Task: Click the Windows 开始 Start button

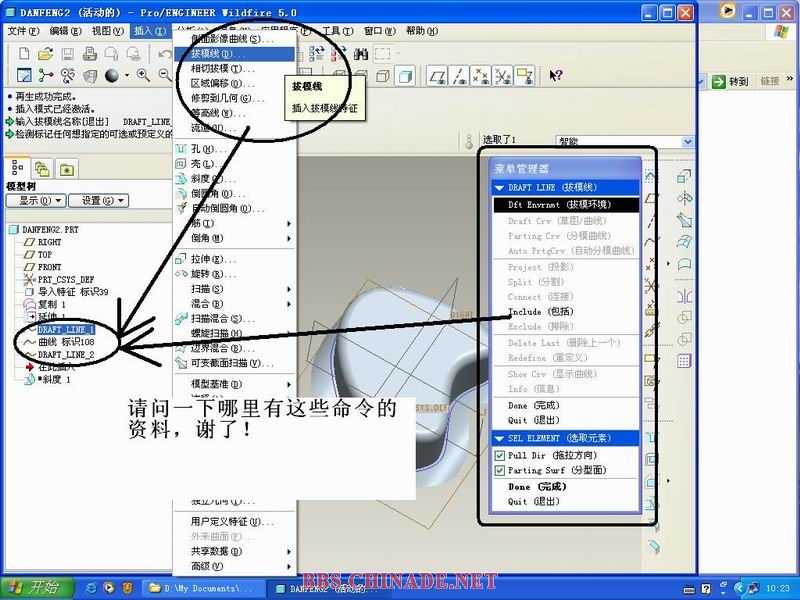Action: click(37, 587)
